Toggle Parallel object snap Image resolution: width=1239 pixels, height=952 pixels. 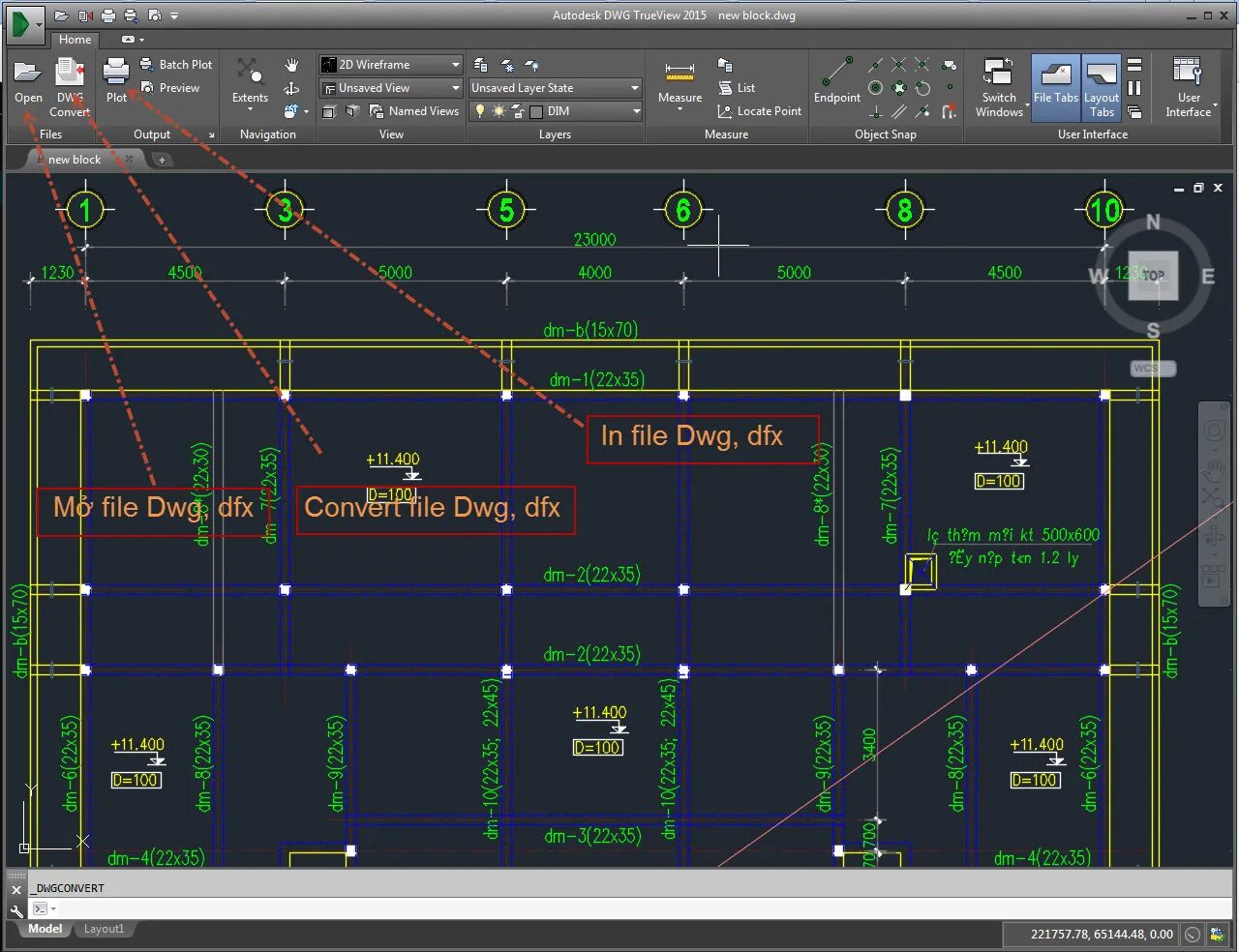(899, 111)
